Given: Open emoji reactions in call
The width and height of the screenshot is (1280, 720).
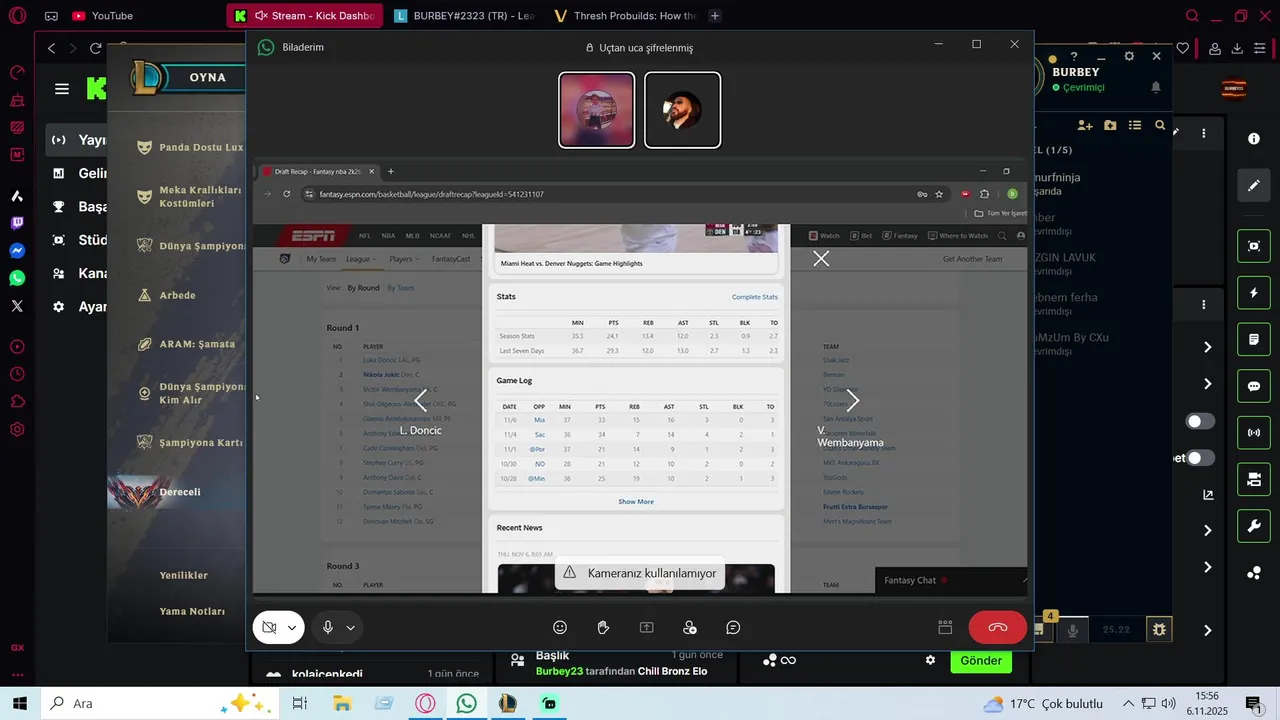Looking at the screenshot, I should click(x=560, y=628).
